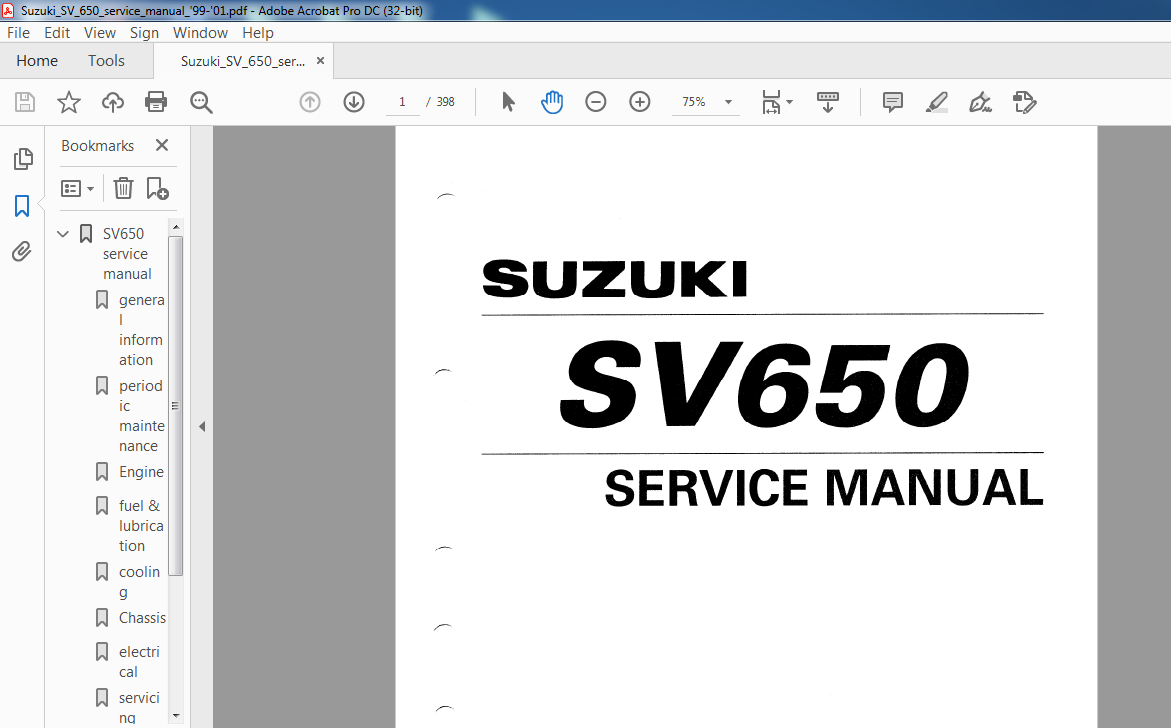Jump to the servicing bookmark

[139, 707]
